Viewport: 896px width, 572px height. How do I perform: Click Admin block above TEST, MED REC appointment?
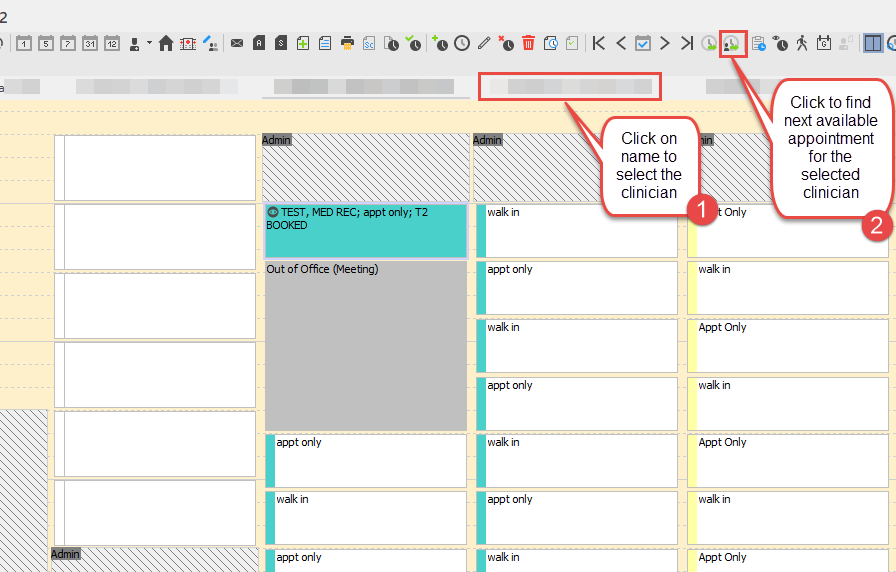tap(366, 167)
